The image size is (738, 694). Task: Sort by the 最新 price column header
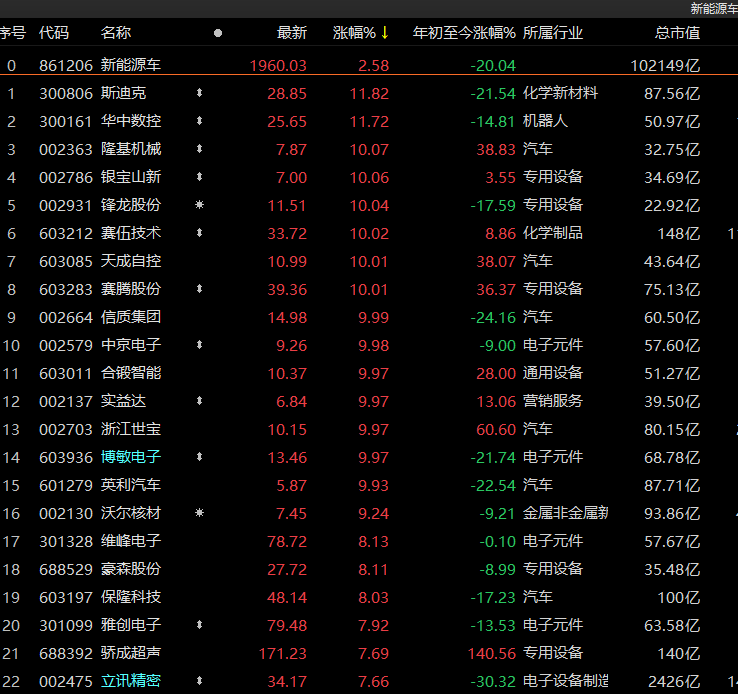click(x=292, y=32)
